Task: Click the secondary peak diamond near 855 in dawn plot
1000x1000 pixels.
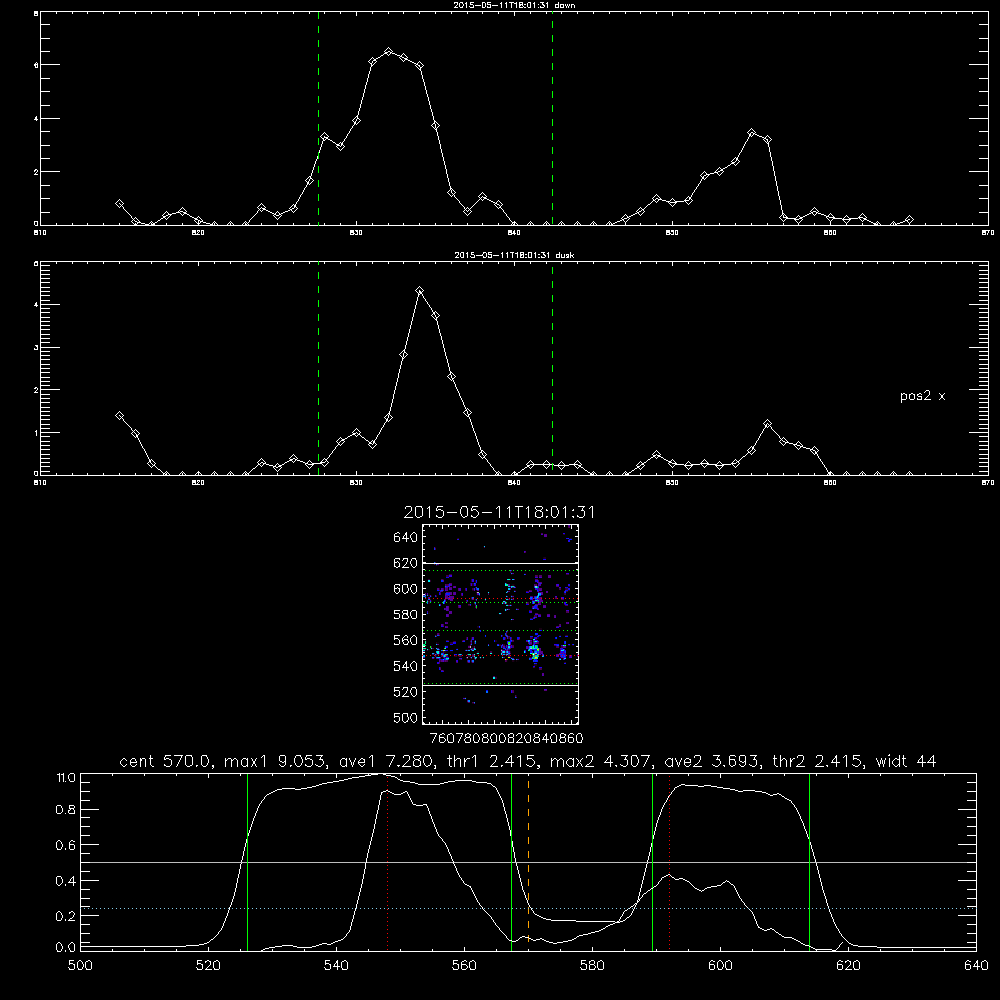Action: pos(752,133)
